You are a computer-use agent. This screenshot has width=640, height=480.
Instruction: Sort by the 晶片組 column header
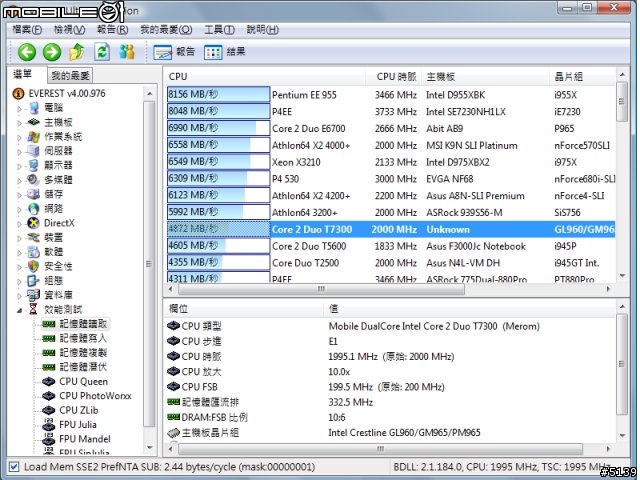(x=582, y=76)
